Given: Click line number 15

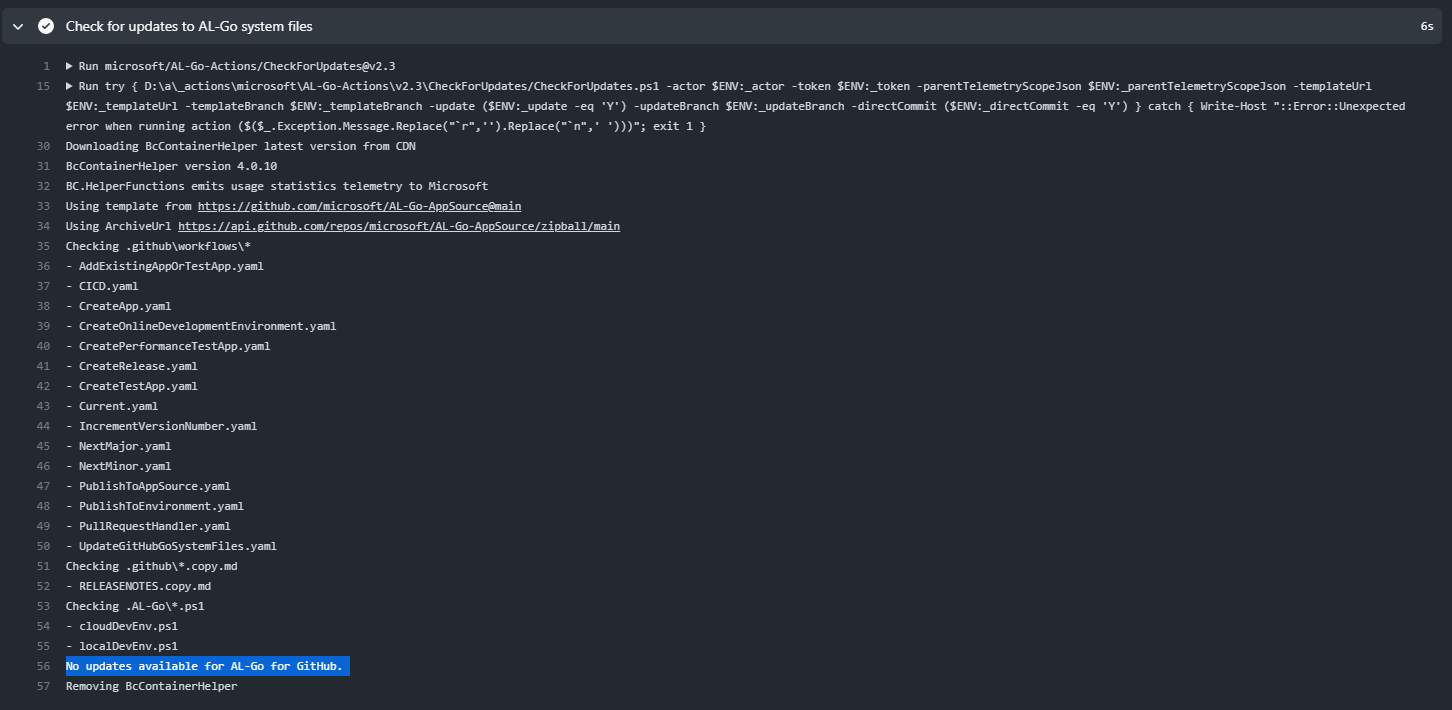Looking at the screenshot, I should 43,85.
